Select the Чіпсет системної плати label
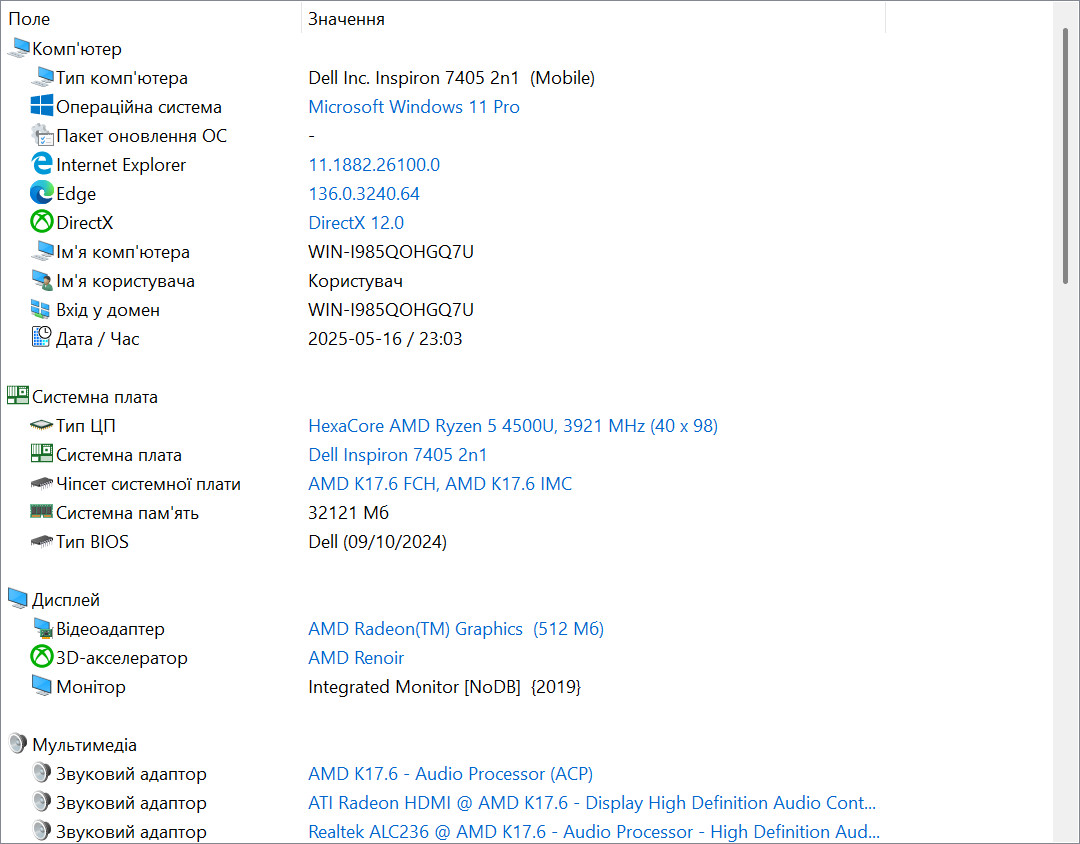The height and width of the screenshot is (844, 1080). (149, 484)
